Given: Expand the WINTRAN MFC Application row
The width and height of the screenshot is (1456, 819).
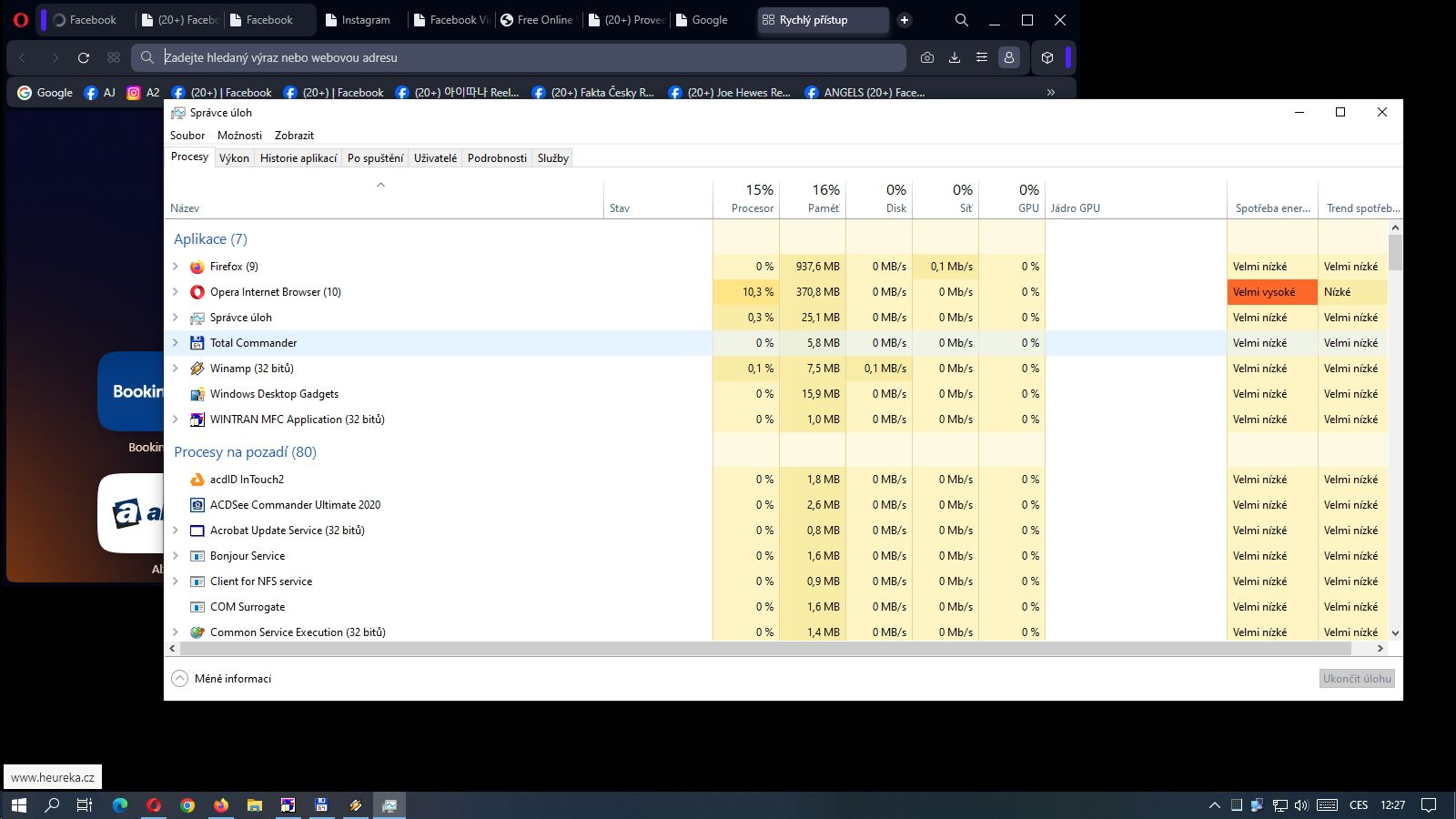Looking at the screenshot, I should tap(176, 420).
